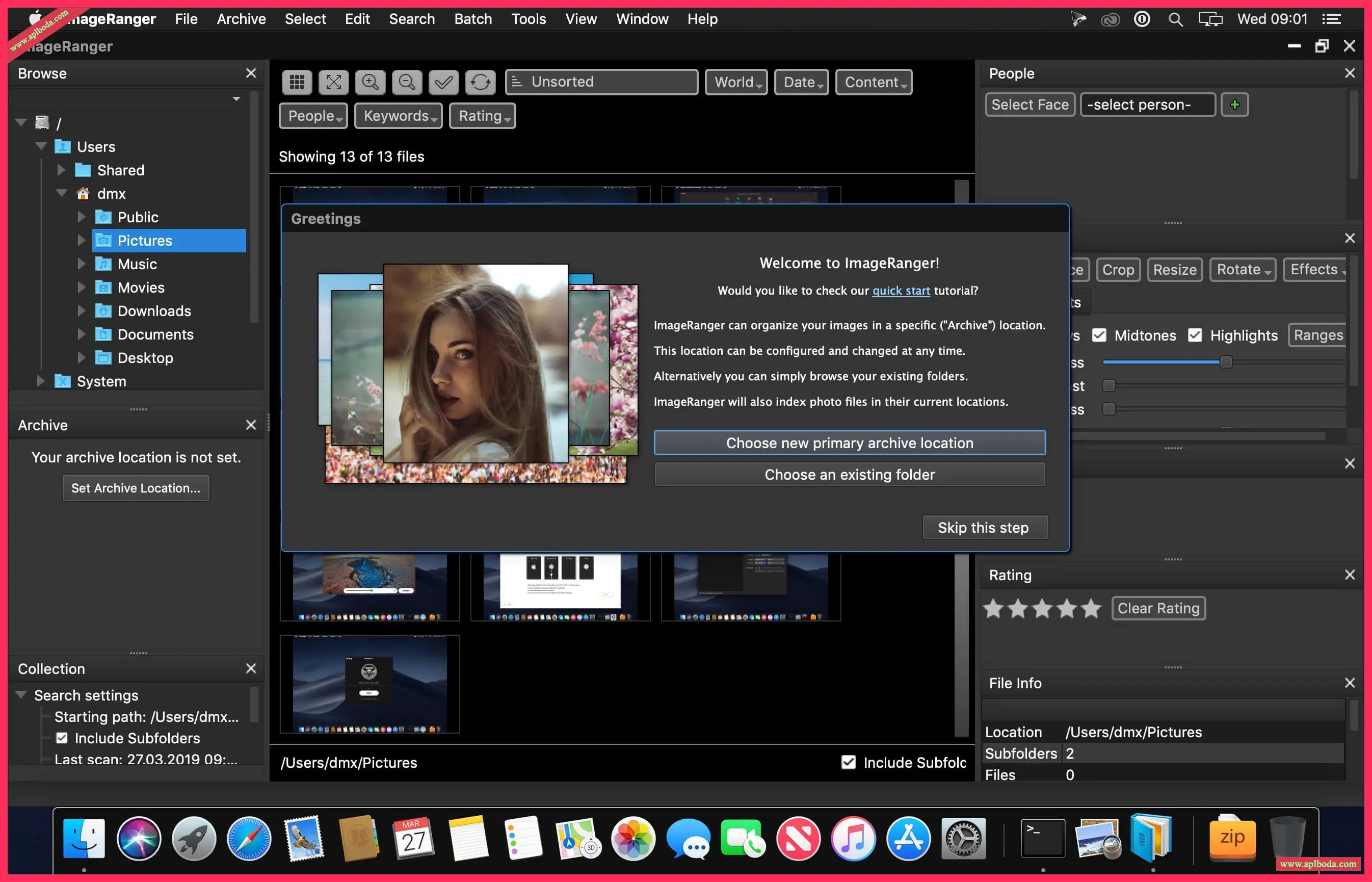Click the blue adjustment slider handle
1372x882 pixels.
tap(1225, 362)
